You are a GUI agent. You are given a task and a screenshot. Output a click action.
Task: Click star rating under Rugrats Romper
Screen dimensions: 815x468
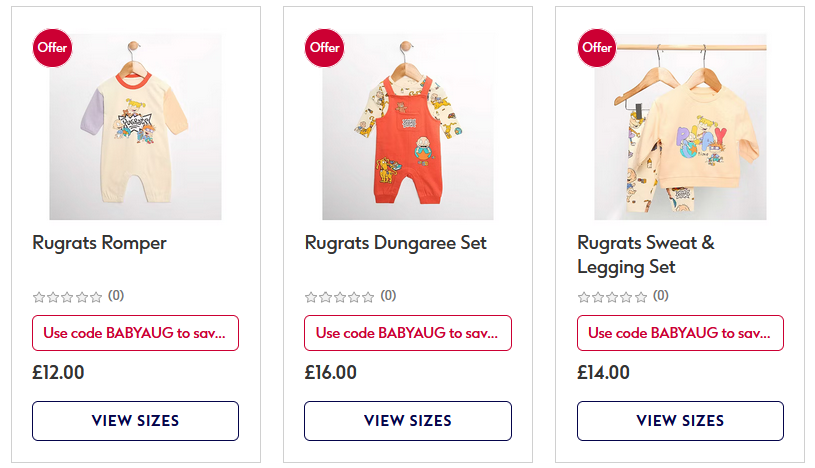68,296
